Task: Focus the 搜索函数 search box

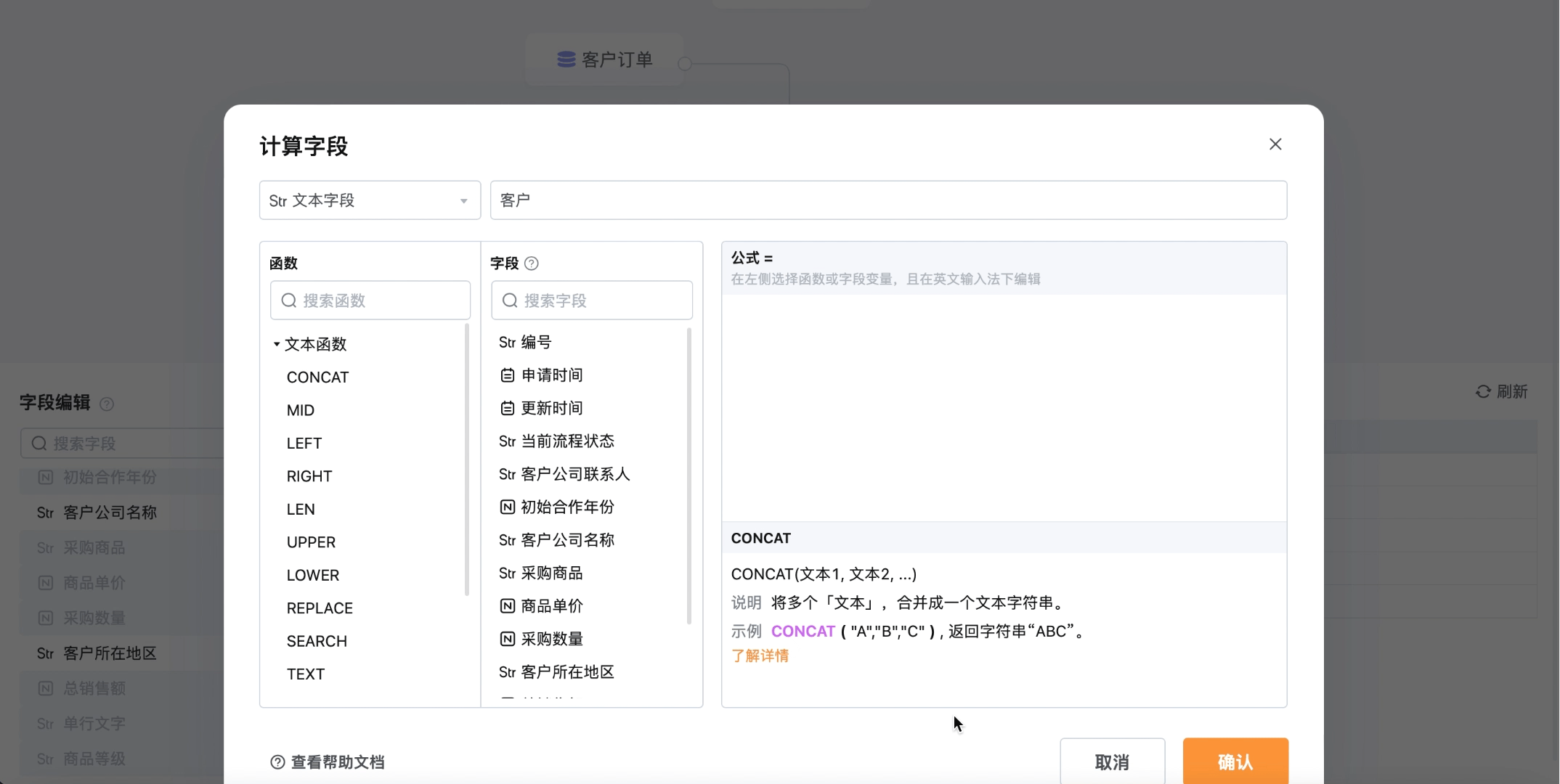Action: point(370,301)
